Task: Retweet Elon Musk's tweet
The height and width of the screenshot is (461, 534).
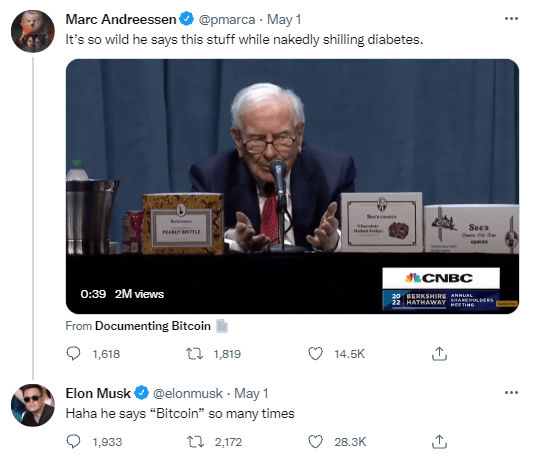Action: (x=195, y=442)
